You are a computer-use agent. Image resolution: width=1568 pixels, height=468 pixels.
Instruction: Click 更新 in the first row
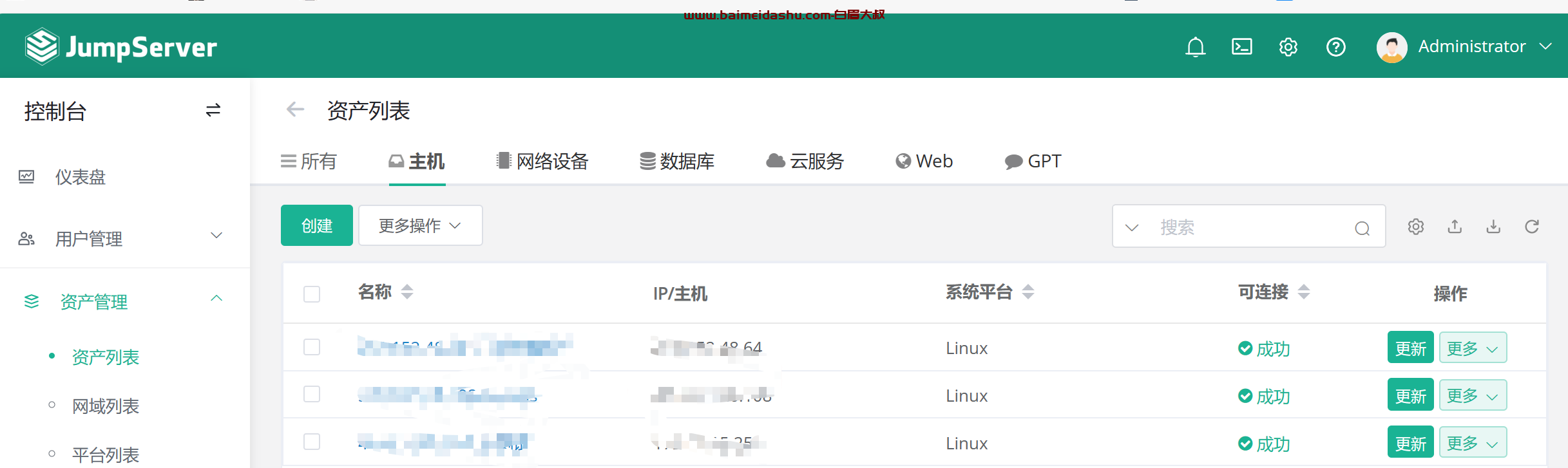[1410, 348]
